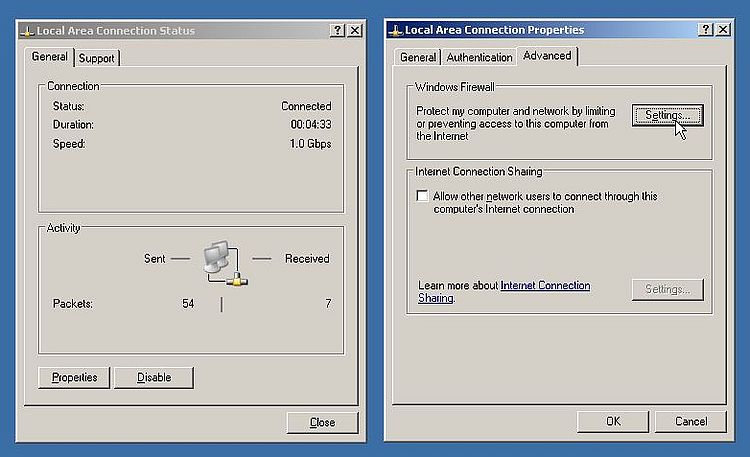The image size is (750, 457).
Task: Select General tab in Properties window
Action: [x=418, y=57]
